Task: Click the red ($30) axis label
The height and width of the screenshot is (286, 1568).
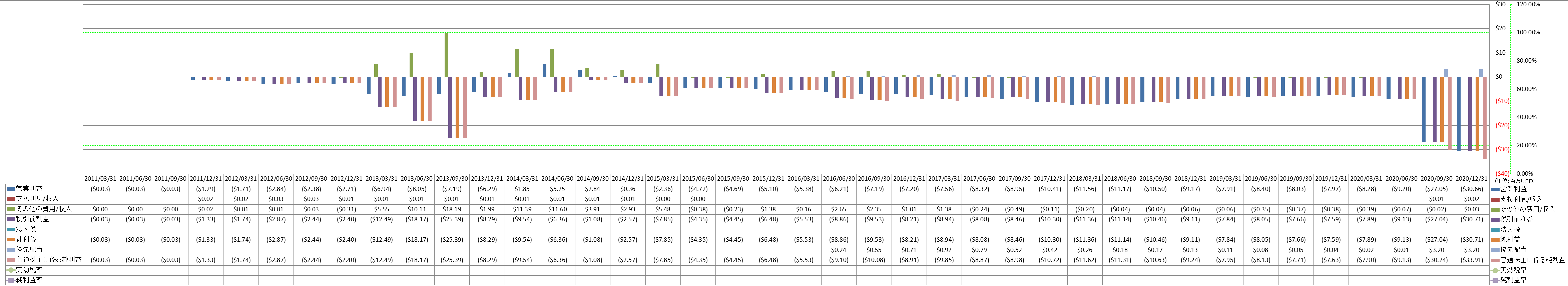Action: 1502,150
